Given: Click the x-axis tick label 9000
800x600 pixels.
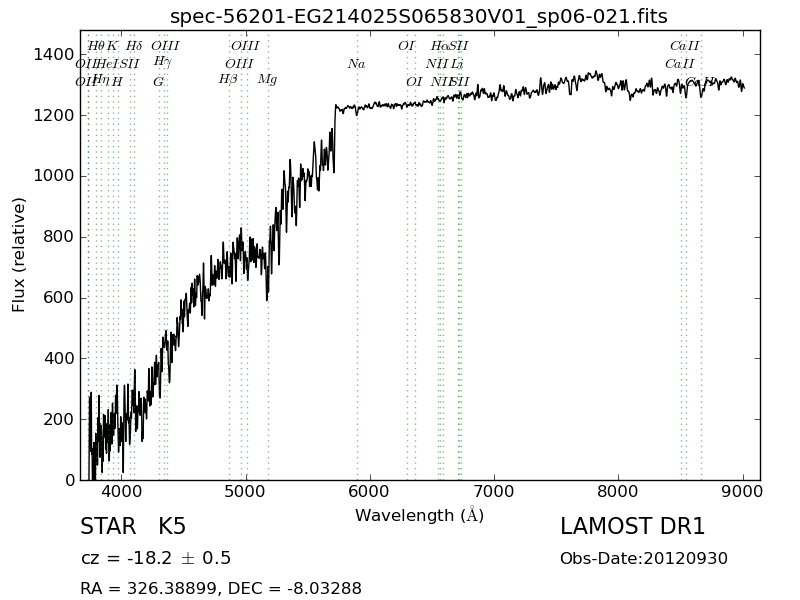Looking at the screenshot, I should 743,492.
